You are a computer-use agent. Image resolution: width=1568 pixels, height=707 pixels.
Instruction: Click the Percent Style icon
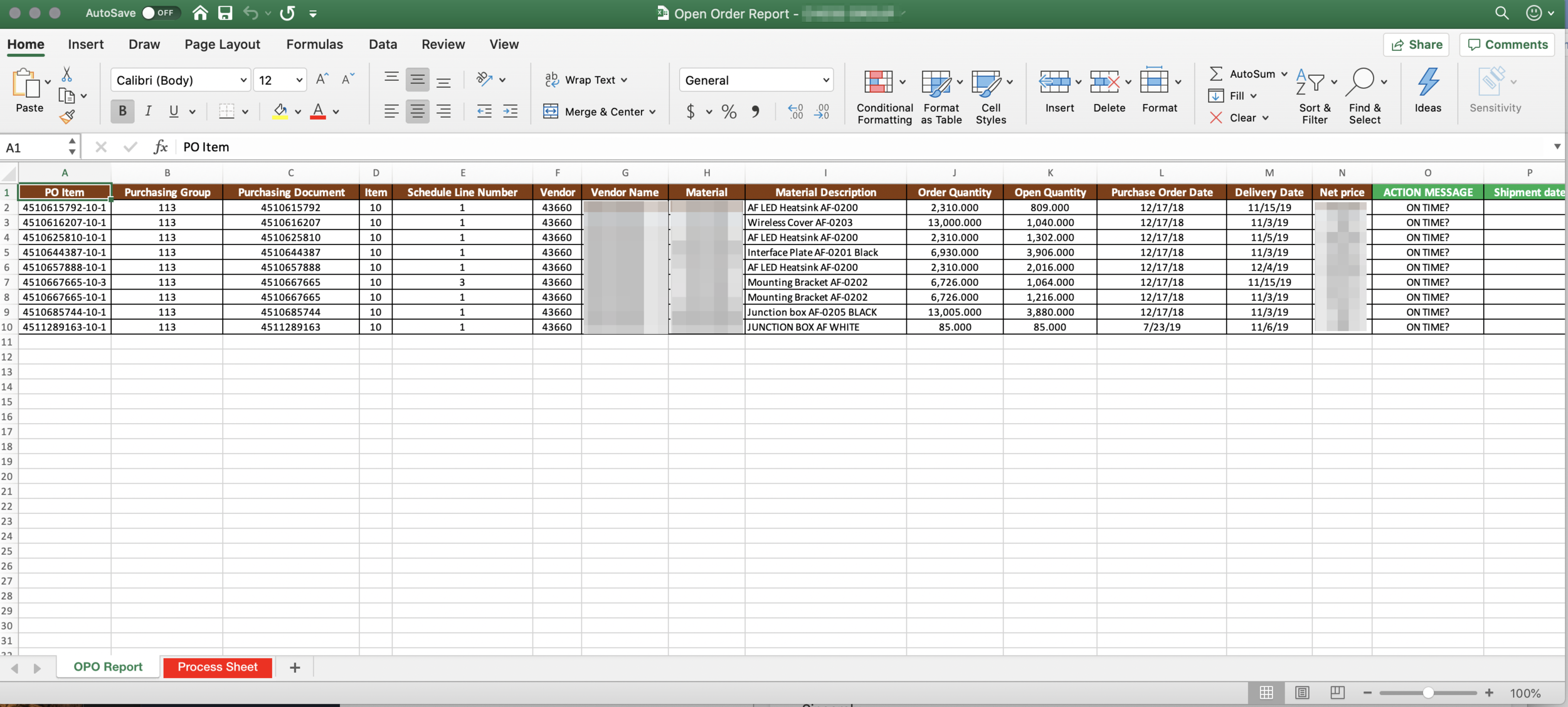coord(728,112)
